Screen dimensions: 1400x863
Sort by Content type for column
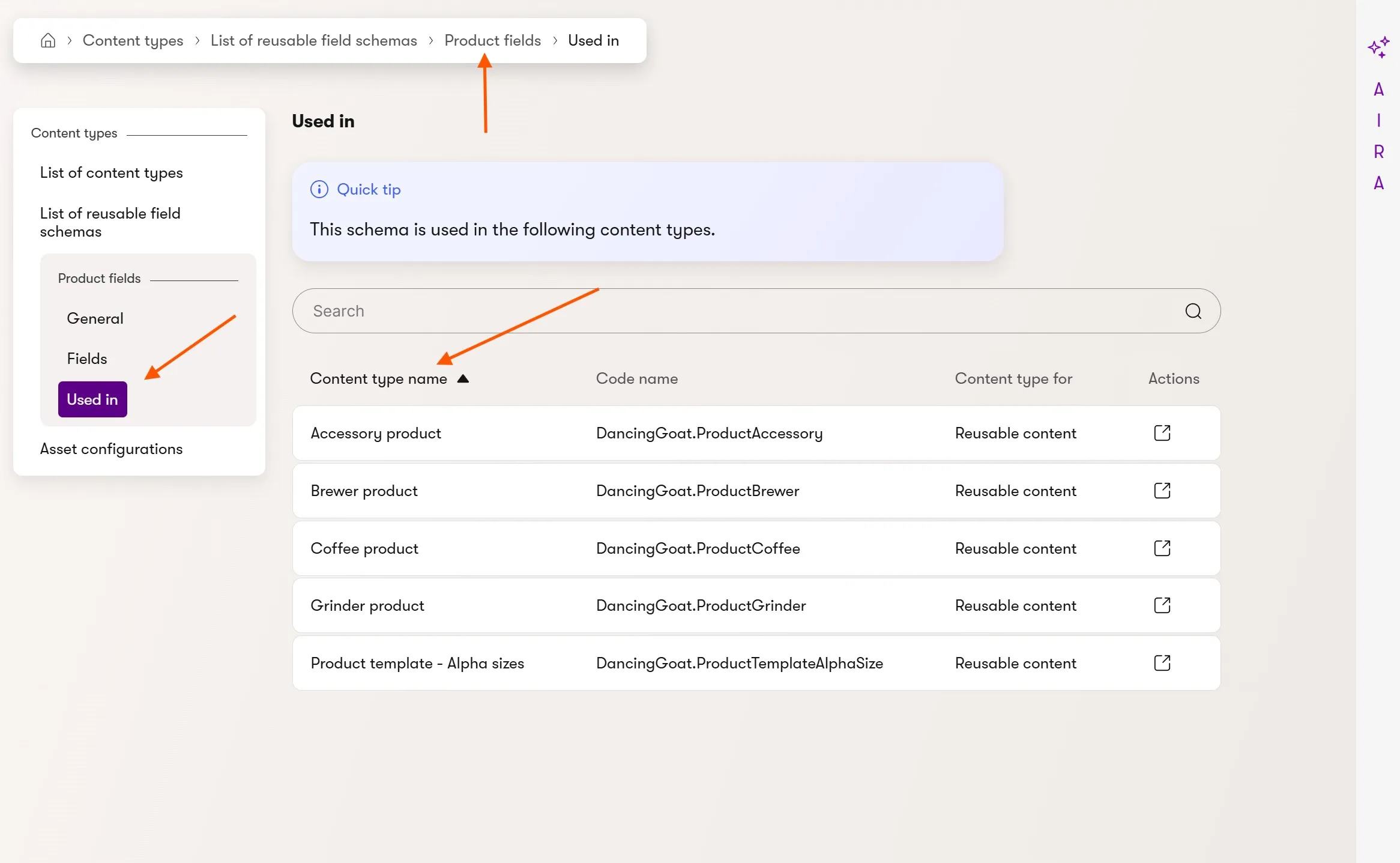pyautogui.click(x=1013, y=378)
